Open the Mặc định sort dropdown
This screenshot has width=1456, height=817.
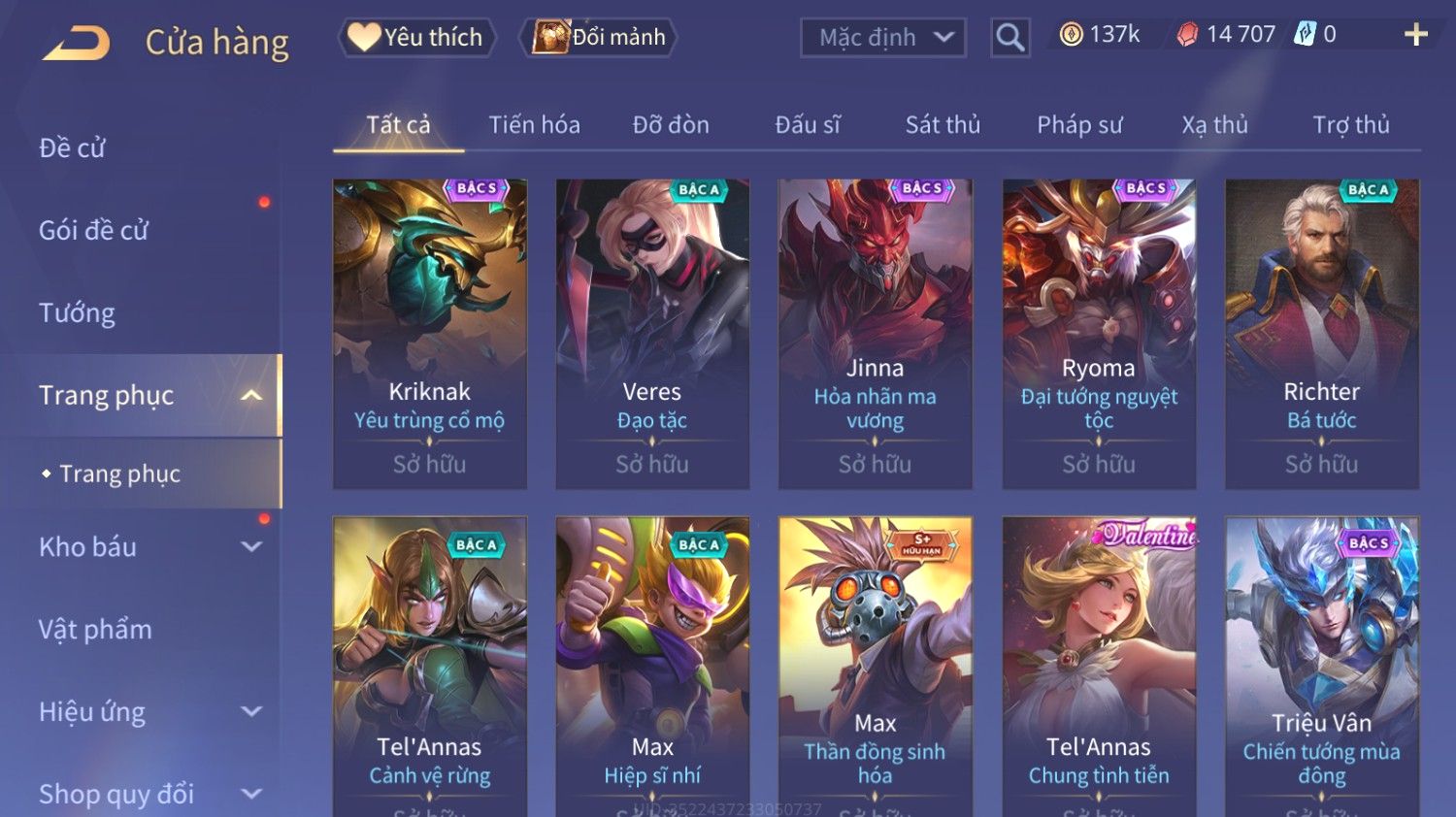(x=883, y=38)
